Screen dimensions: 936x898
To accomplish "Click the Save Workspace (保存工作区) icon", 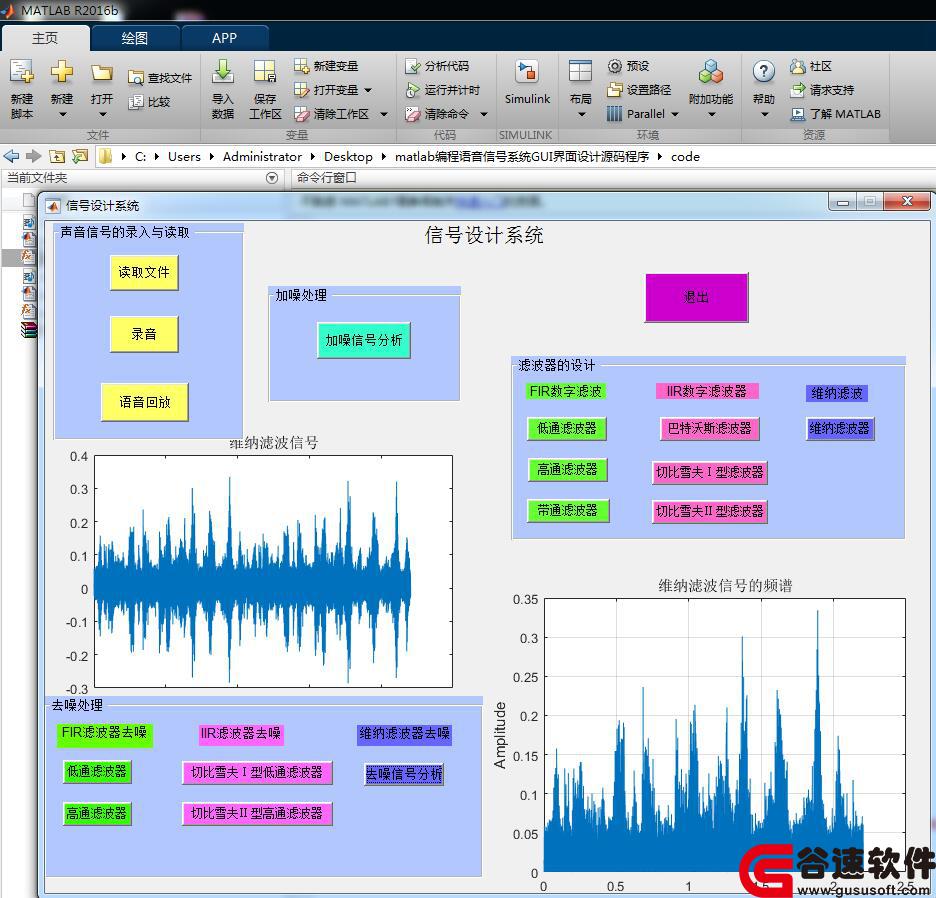I will click(x=264, y=72).
